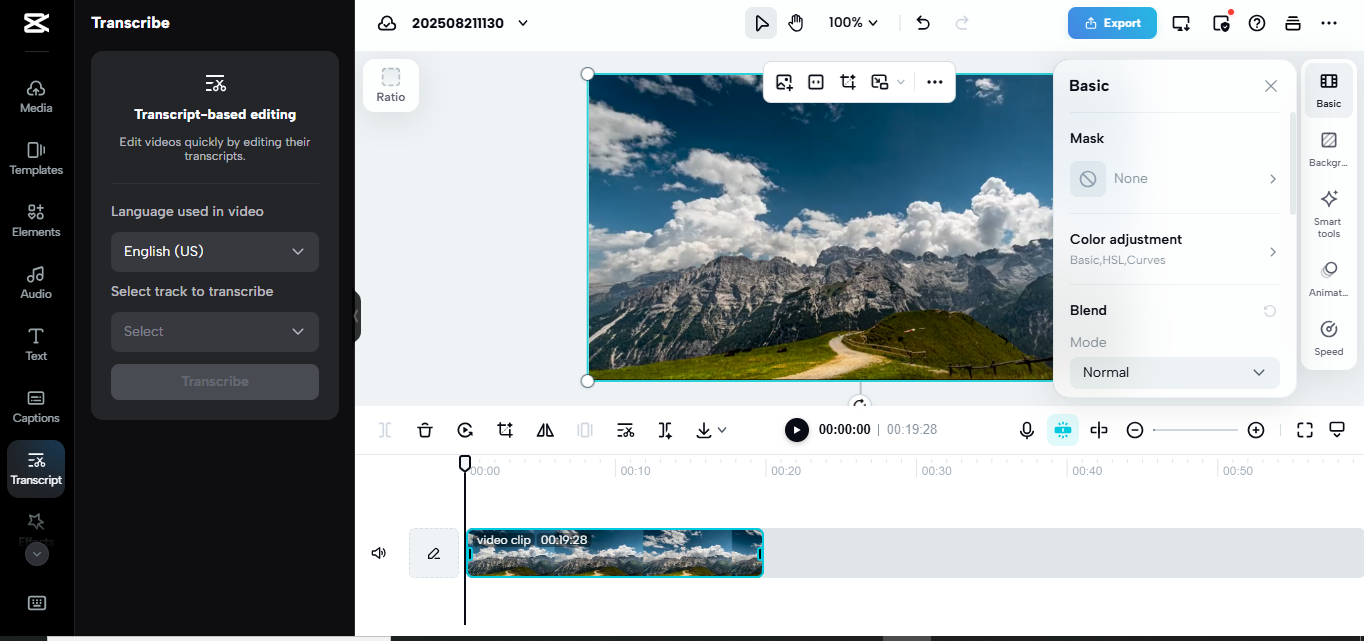Start a voiceover recording with the microphone icon
The width and height of the screenshot is (1364, 641).
1027,430
